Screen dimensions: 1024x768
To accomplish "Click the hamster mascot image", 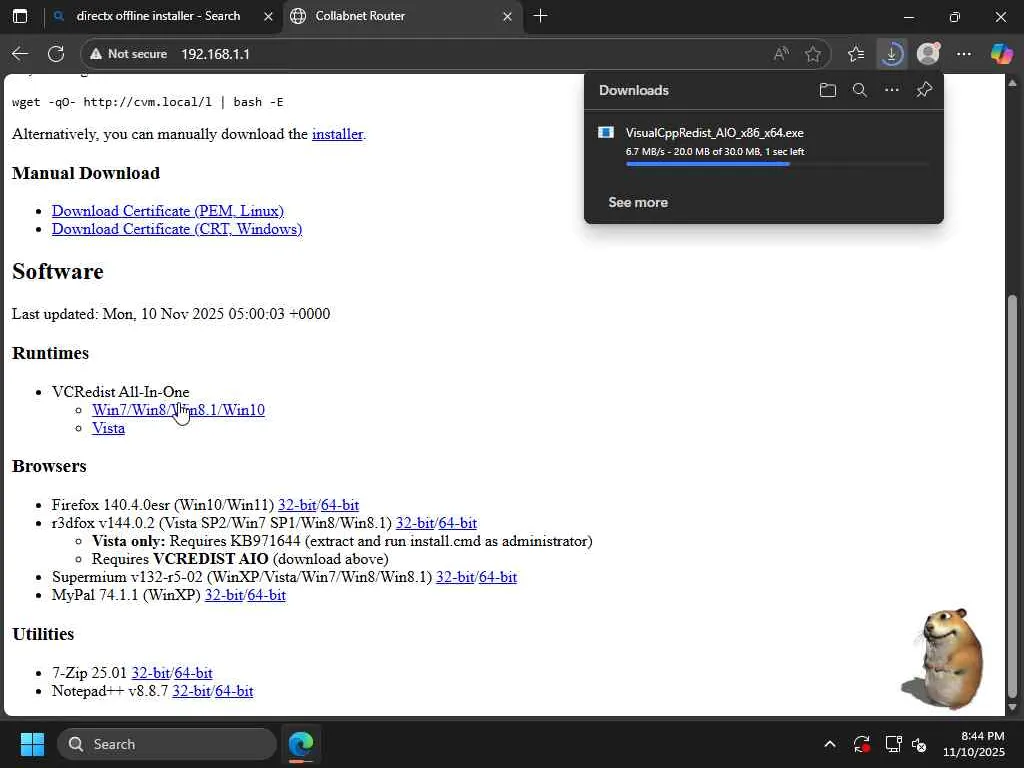I will pyautogui.click(x=944, y=659).
